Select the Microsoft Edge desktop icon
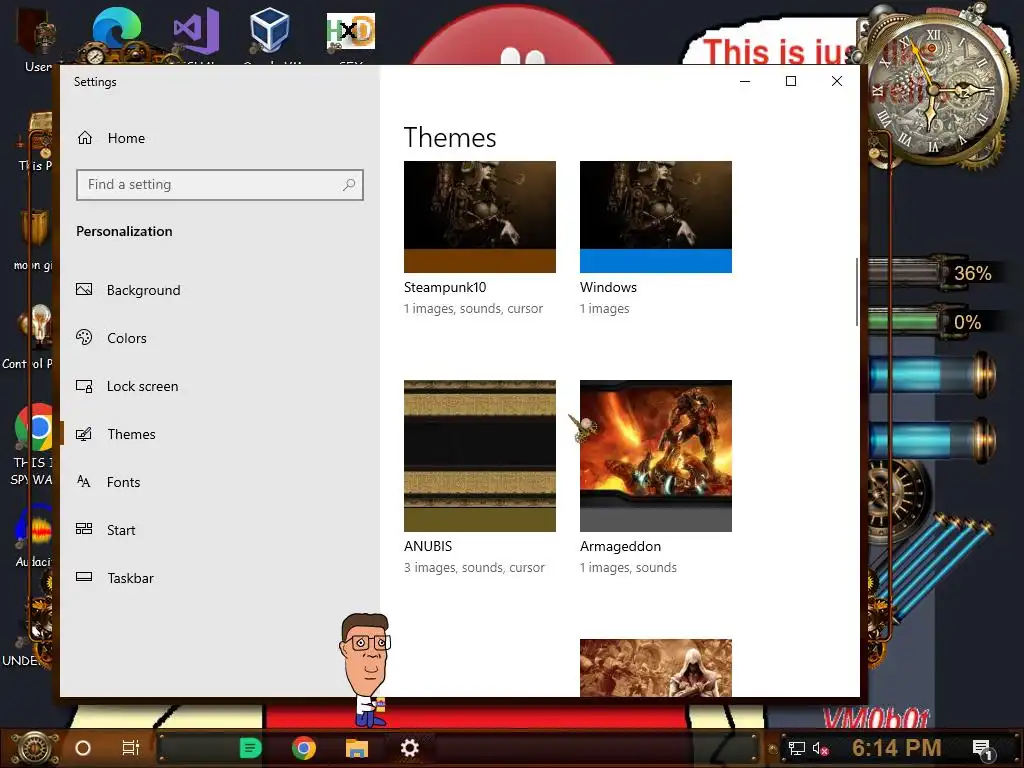The width and height of the screenshot is (1024, 768). click(x=116, y=30)
